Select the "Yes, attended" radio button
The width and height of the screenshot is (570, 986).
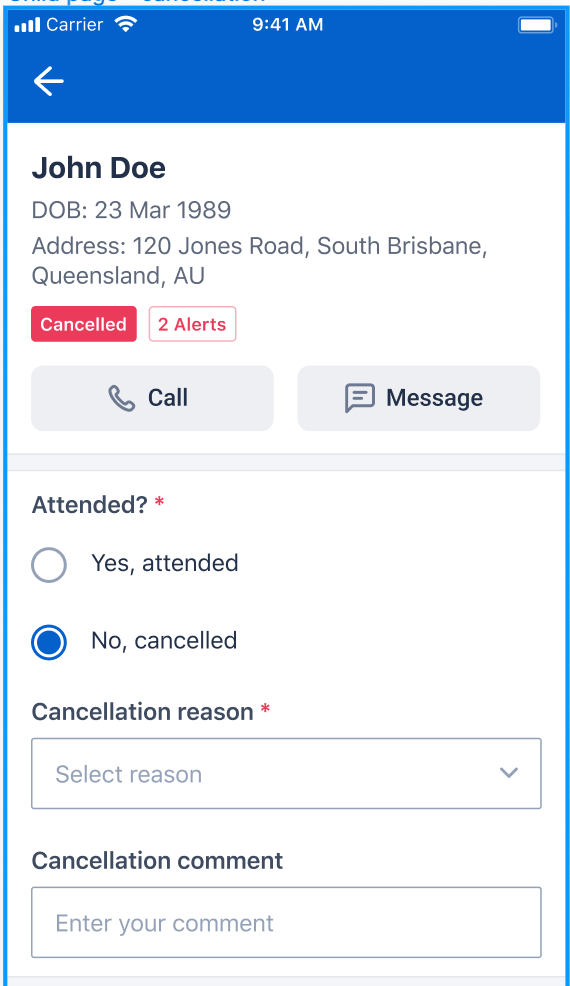(49, 565)
